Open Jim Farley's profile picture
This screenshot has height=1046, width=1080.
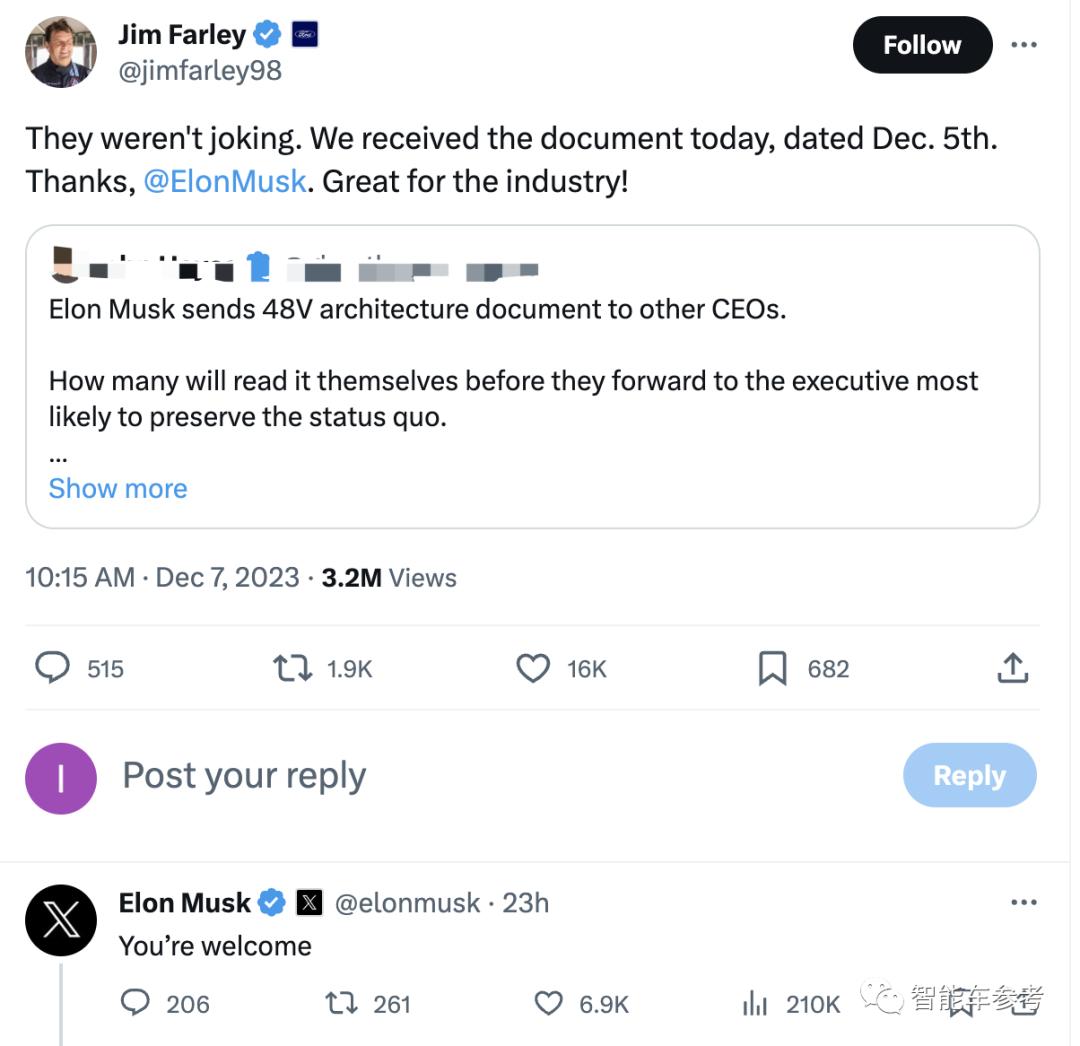click(61, 52)
